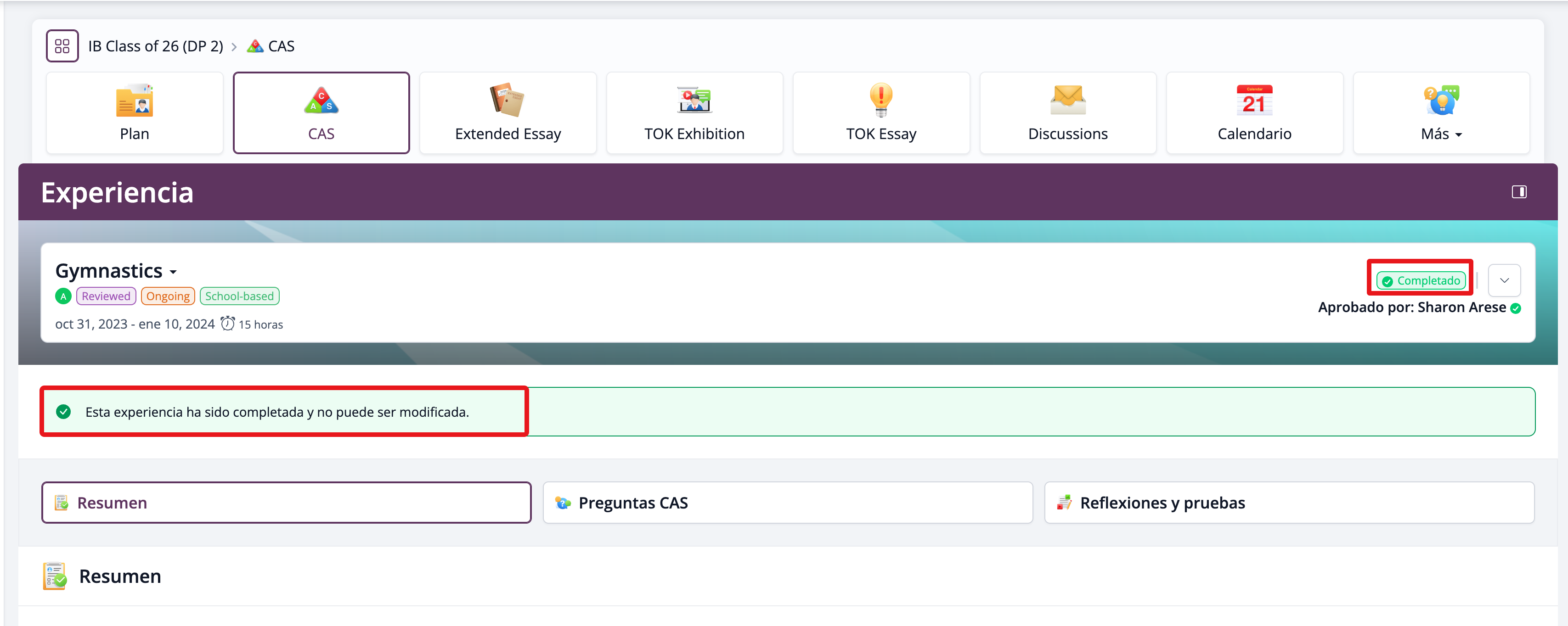The height and width of the screenshot is (626, 1568).
Task: Click the green School-based tag
Action: point(239,296)
